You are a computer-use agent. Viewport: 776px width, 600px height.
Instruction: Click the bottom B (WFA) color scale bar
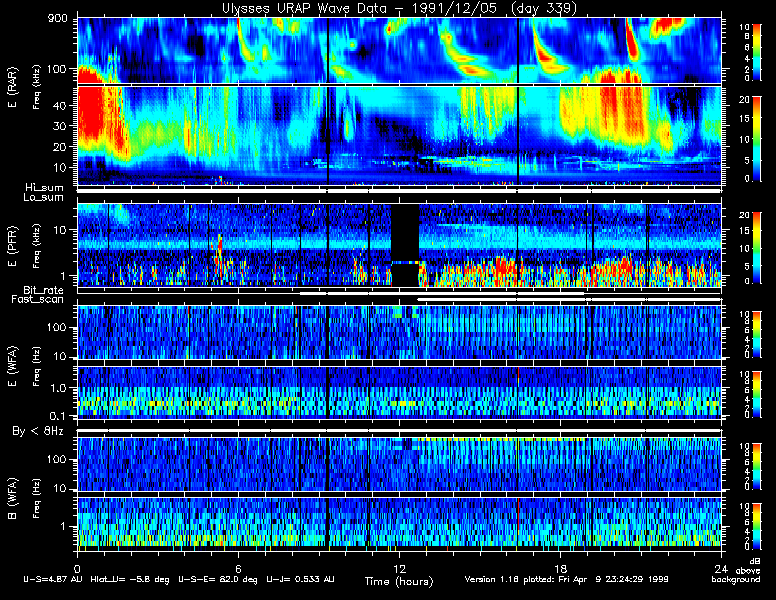coord(757,527)
